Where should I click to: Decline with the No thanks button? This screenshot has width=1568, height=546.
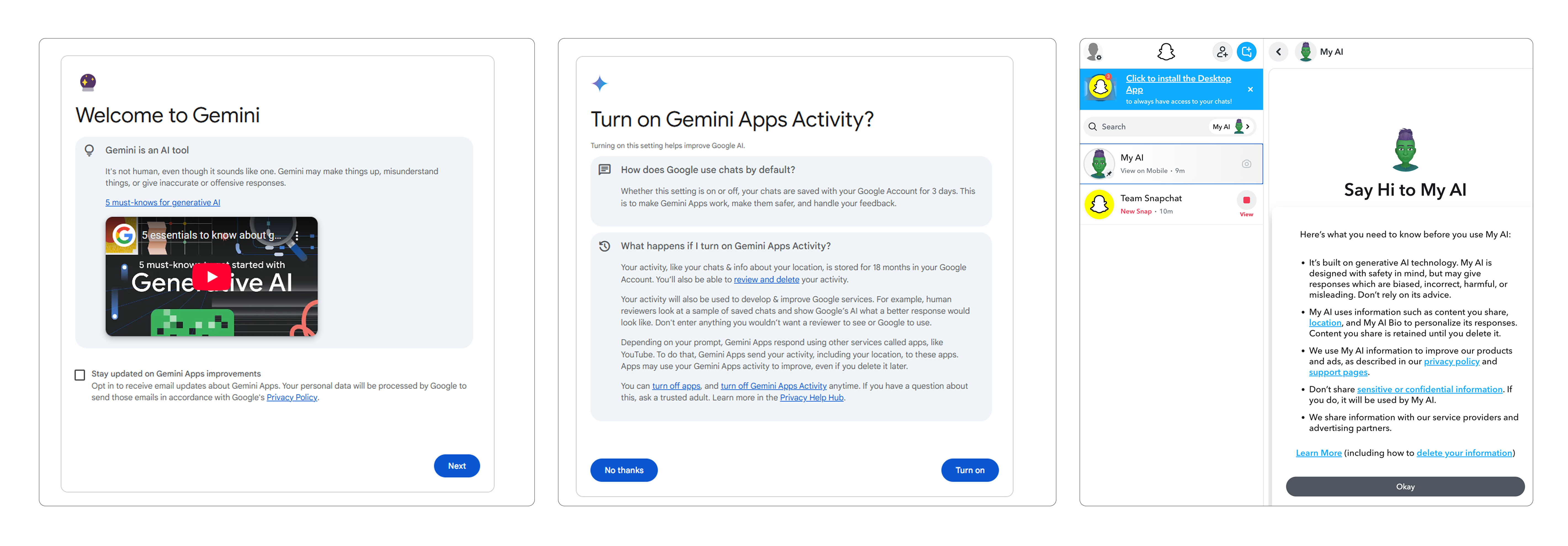tap(623, 470)
